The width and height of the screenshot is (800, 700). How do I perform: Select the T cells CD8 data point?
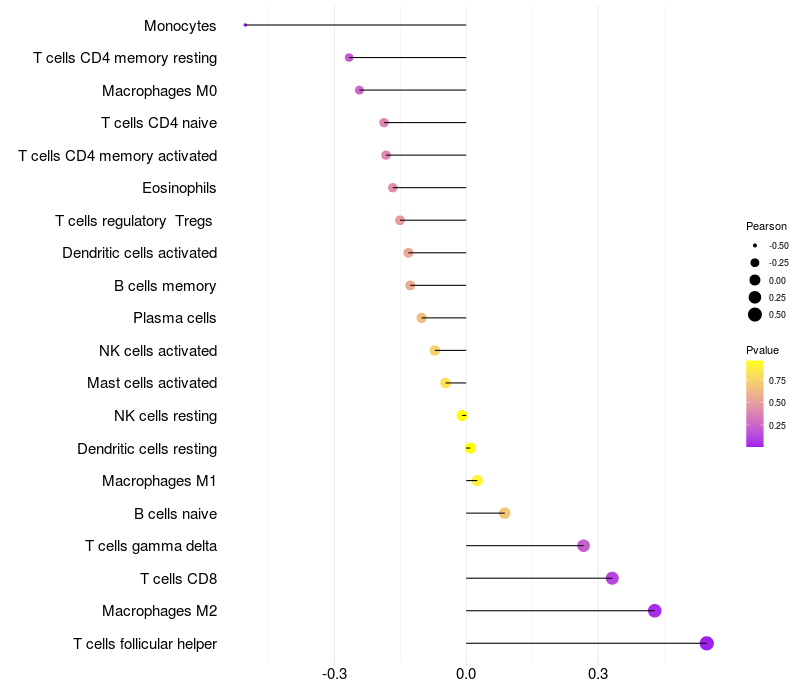pyautogui.click(x=612, y=578)
